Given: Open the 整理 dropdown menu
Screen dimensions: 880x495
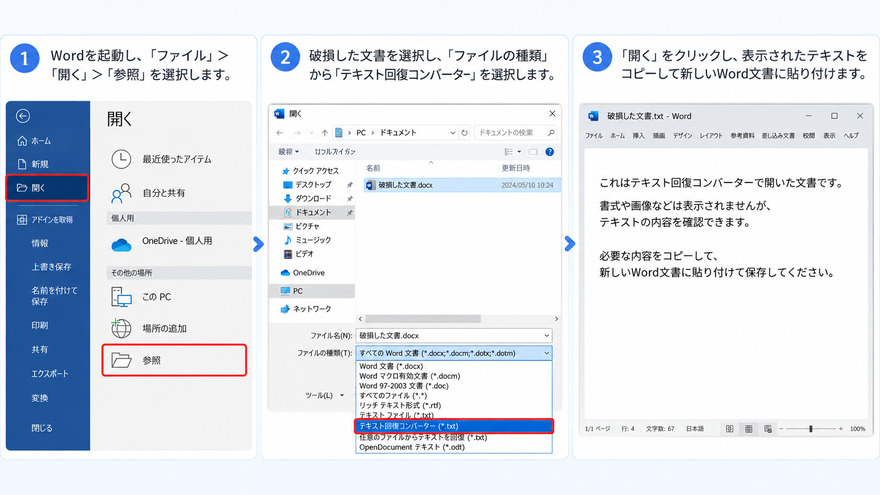Looking at the screenshot, I should click(x=288, y=152).
